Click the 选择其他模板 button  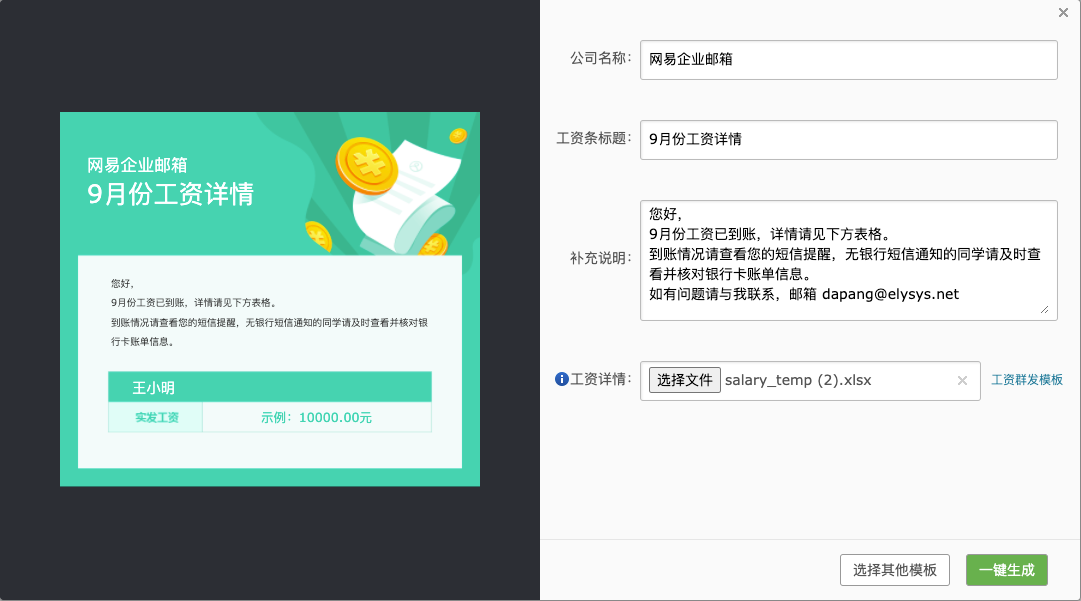[x=895, y=570]
